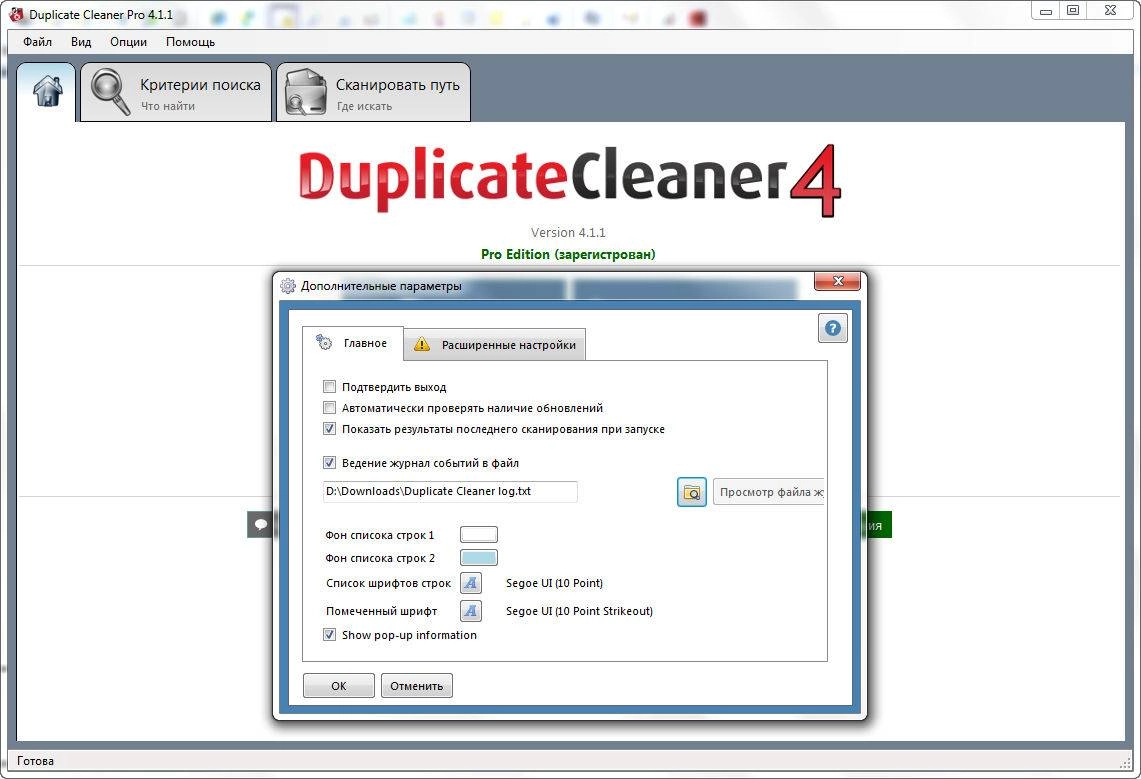This screenshot has height=779, width=1141.
Task: Click the blue help question mark icon
Action: tap(832, 328)
